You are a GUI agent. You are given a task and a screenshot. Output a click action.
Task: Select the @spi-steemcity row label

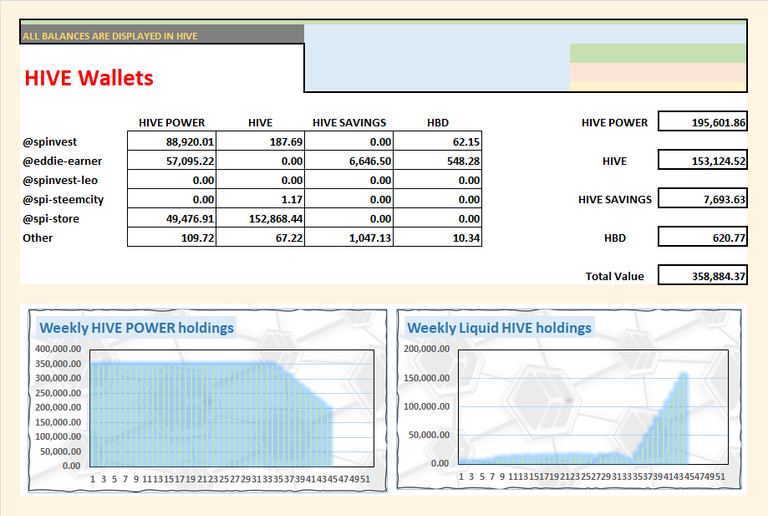point(63,200)
